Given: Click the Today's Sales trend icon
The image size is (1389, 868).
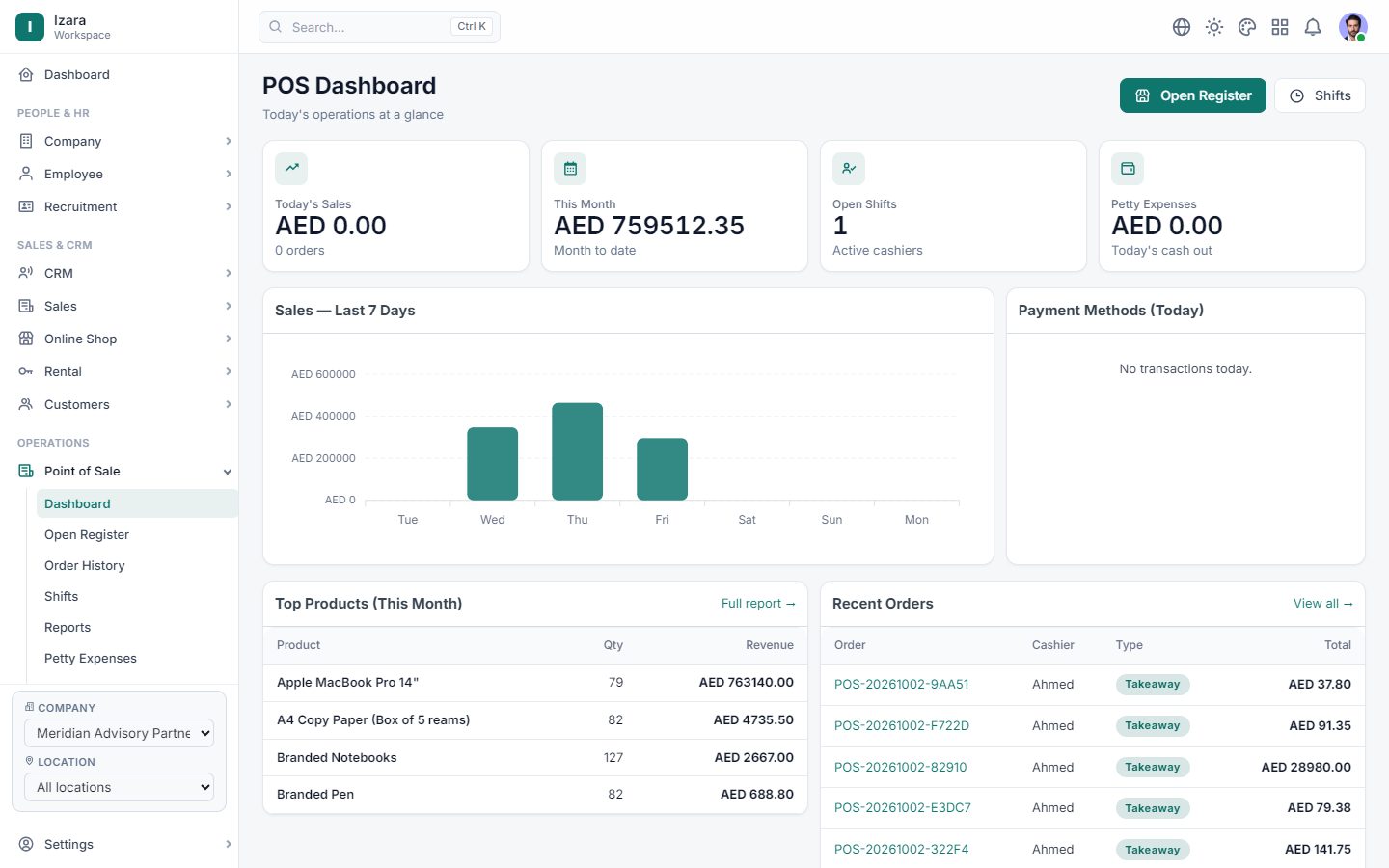Looking at the screenshot, I should (291, 169).
